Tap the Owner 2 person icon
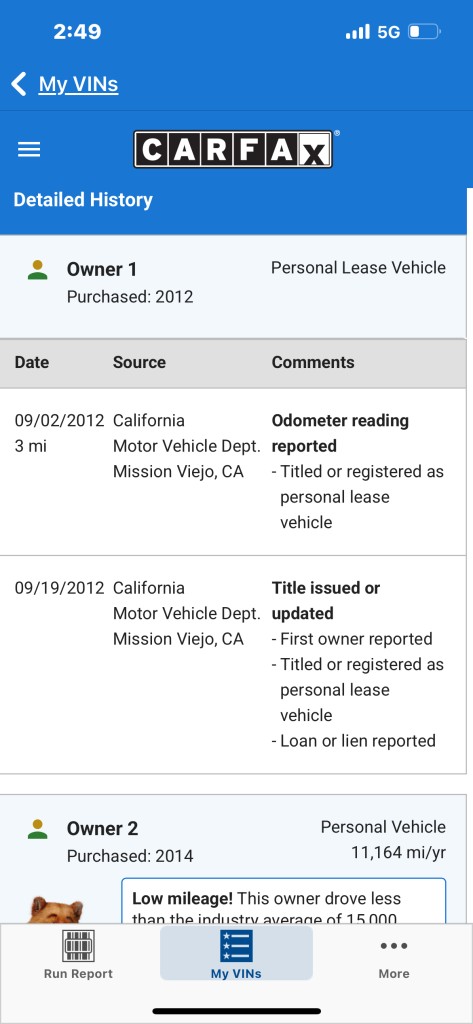The height and width of the screenshot is (1024, 473). click(38, 829)
